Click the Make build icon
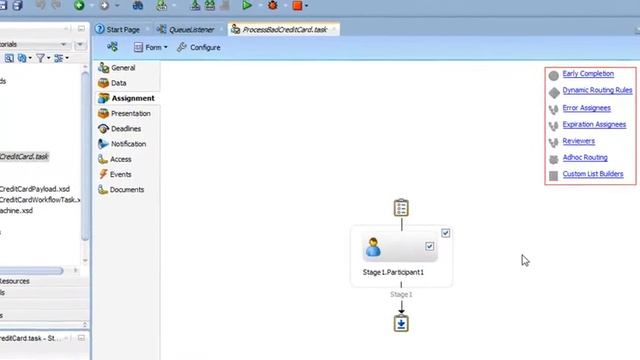Viewport: 640px width, 360px height. [x=196, y=5]
